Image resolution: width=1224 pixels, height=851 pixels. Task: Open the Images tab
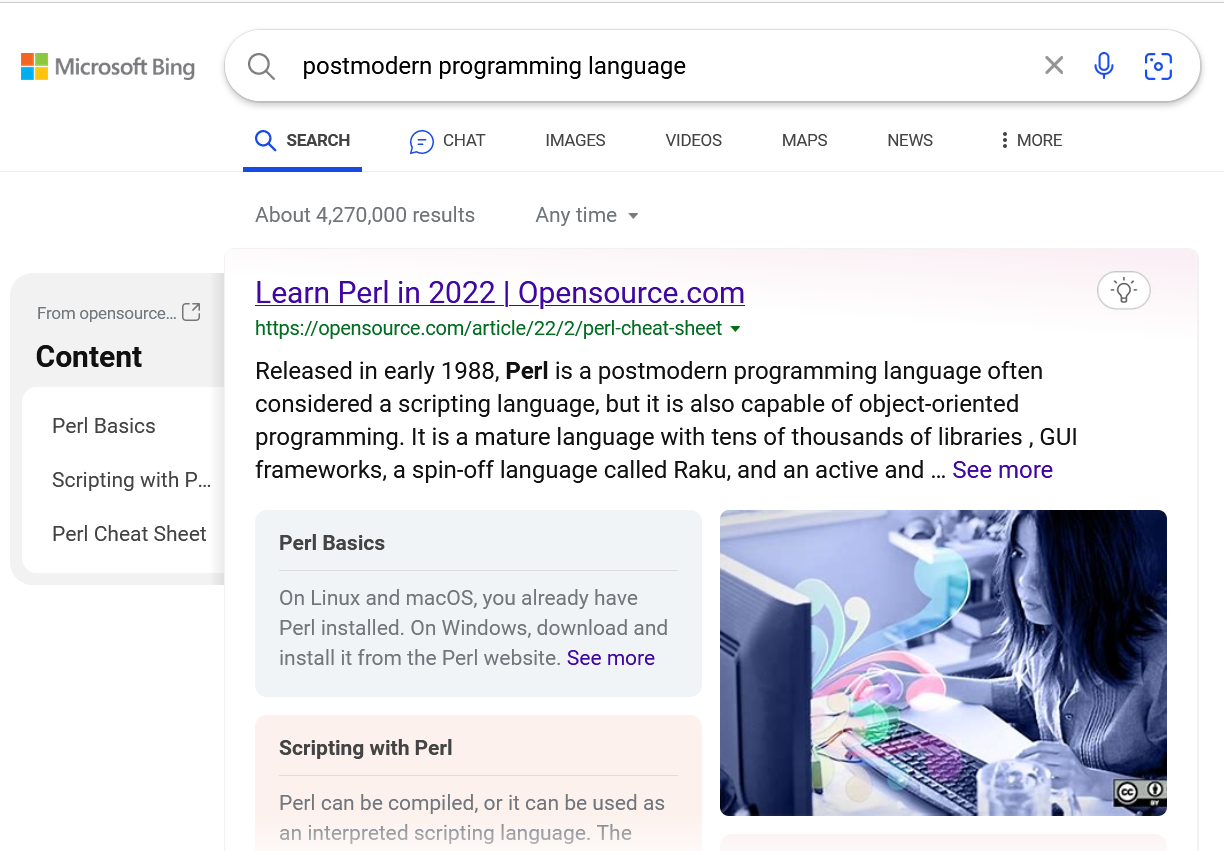575,141
